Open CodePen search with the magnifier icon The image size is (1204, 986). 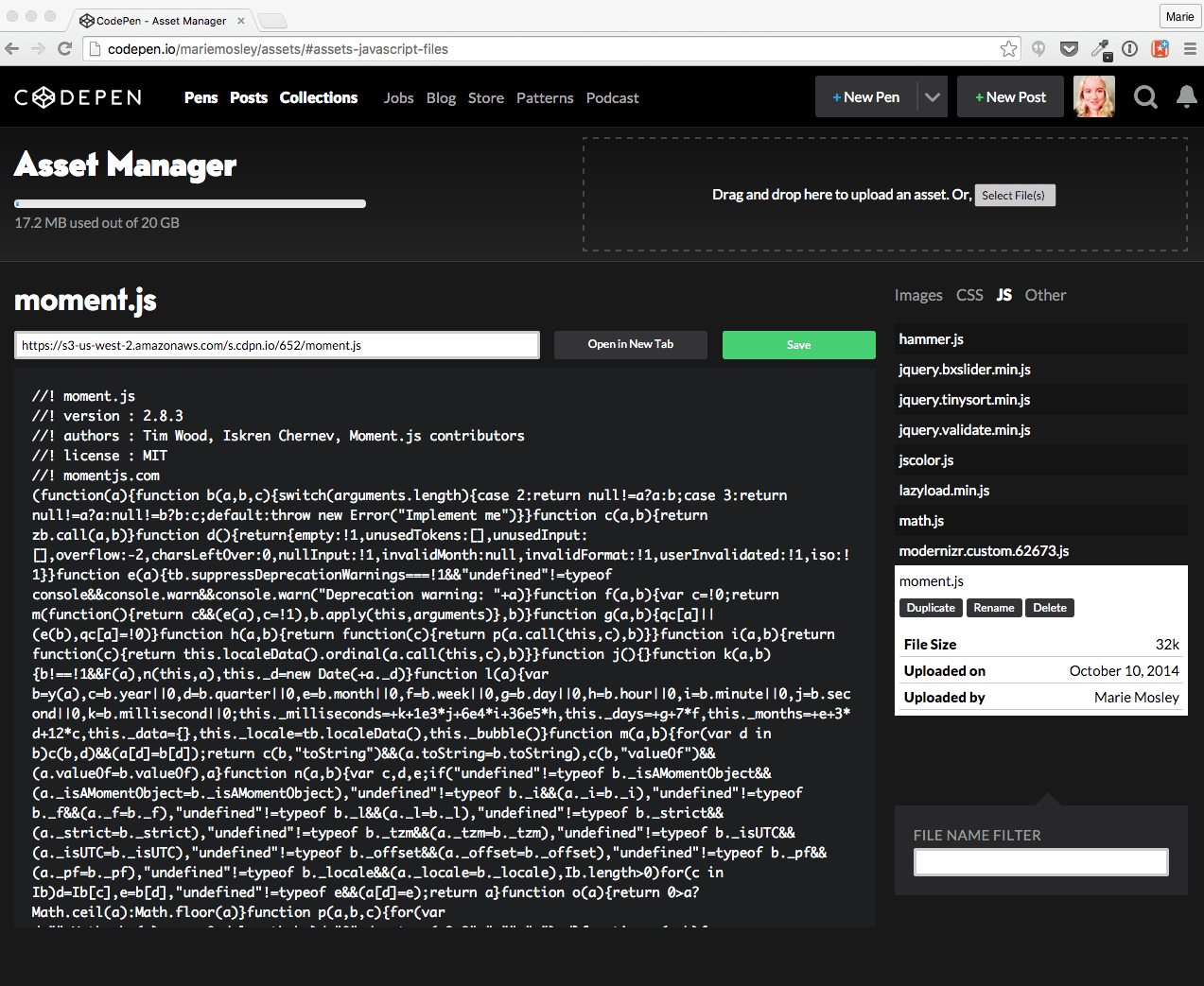1144,95
